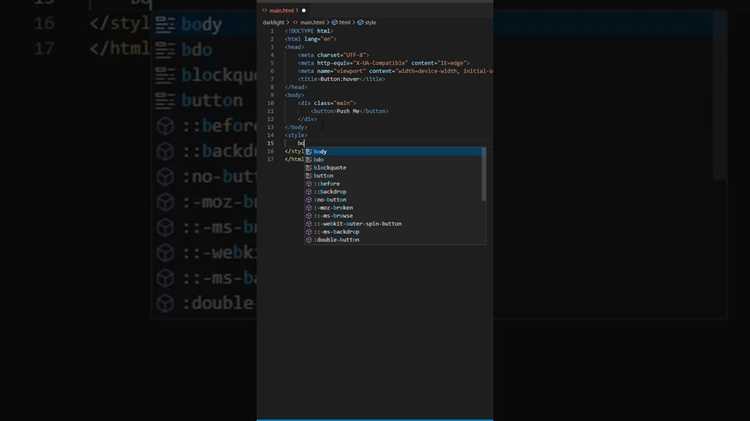
Task: Click the unsaved dot on main.html tab
Action: (x=304, y=11)
